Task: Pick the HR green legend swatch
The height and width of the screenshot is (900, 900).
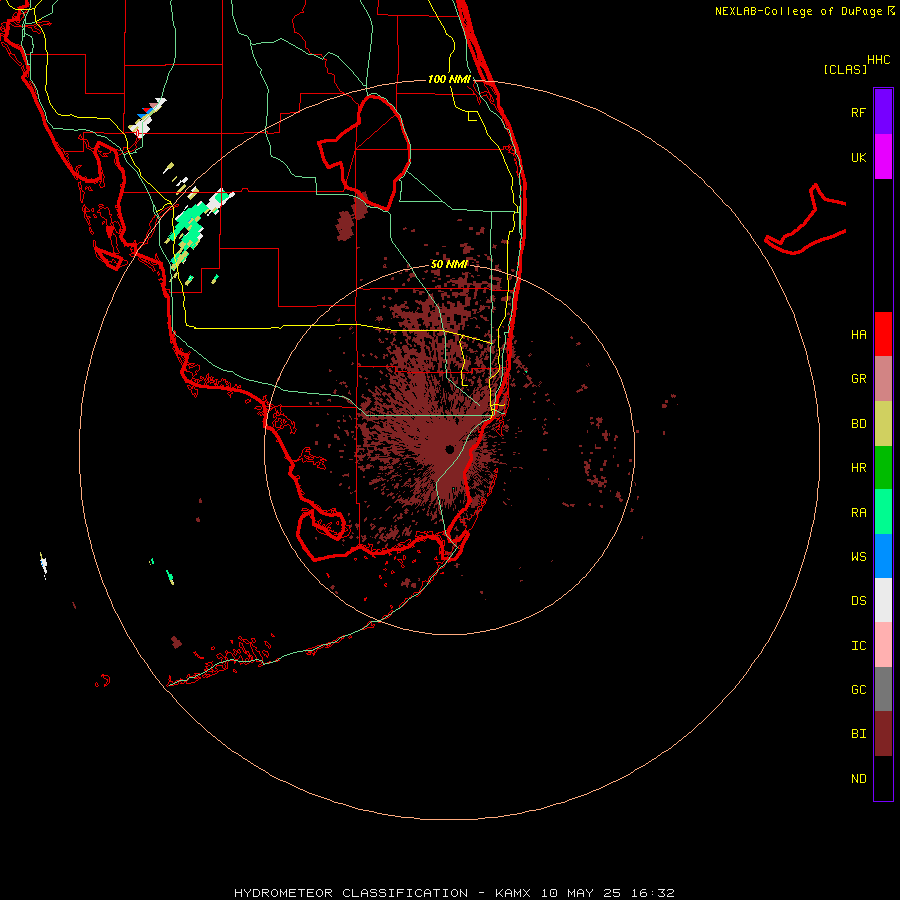Action: (x=883, y=468)
